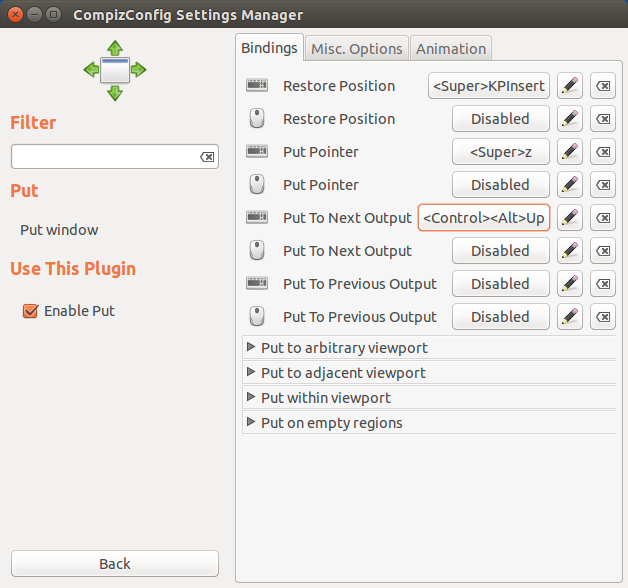
Task: Toggle the Enable Put checkbox
Action: 30,311
